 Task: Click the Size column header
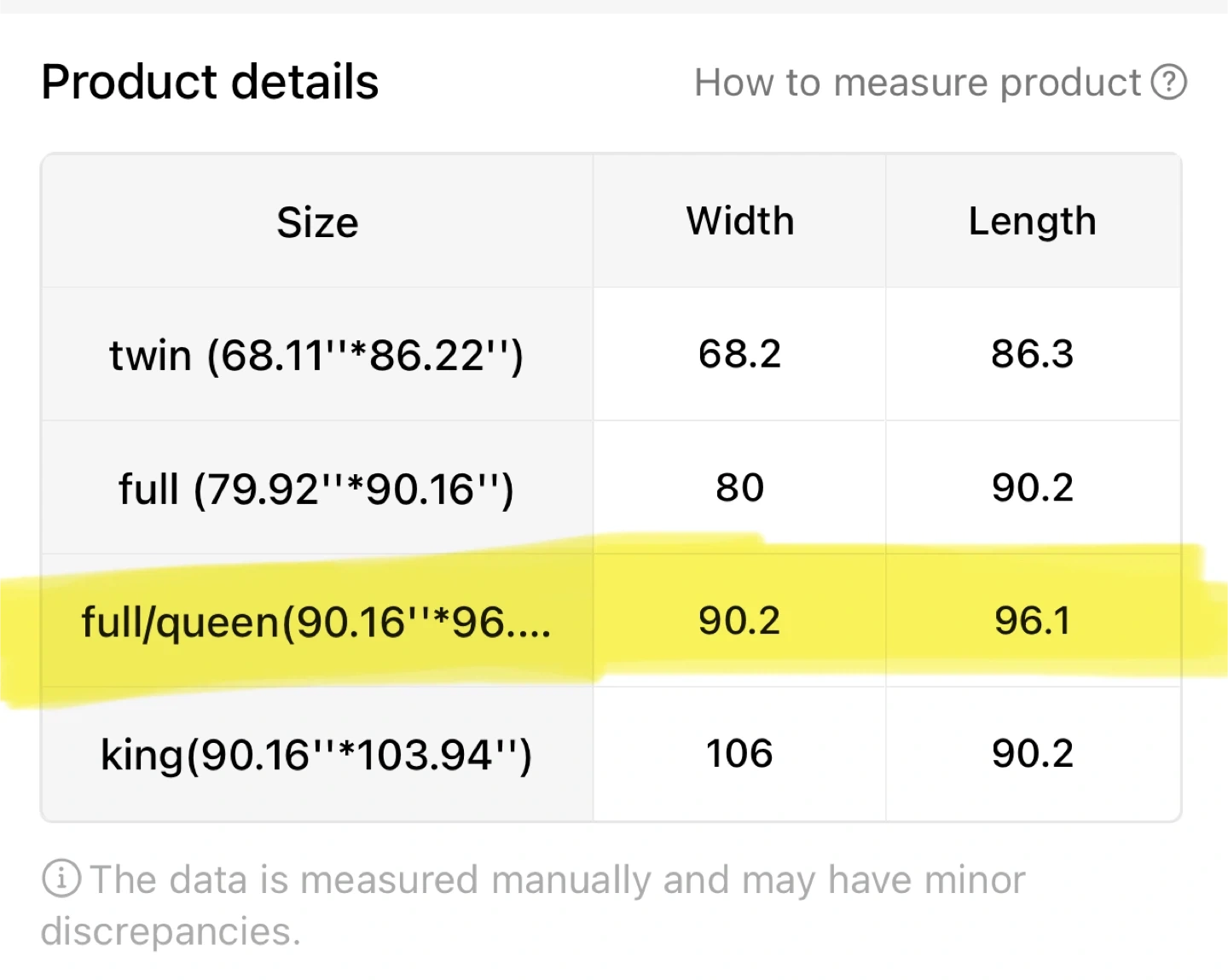click(x=317, y=222)
